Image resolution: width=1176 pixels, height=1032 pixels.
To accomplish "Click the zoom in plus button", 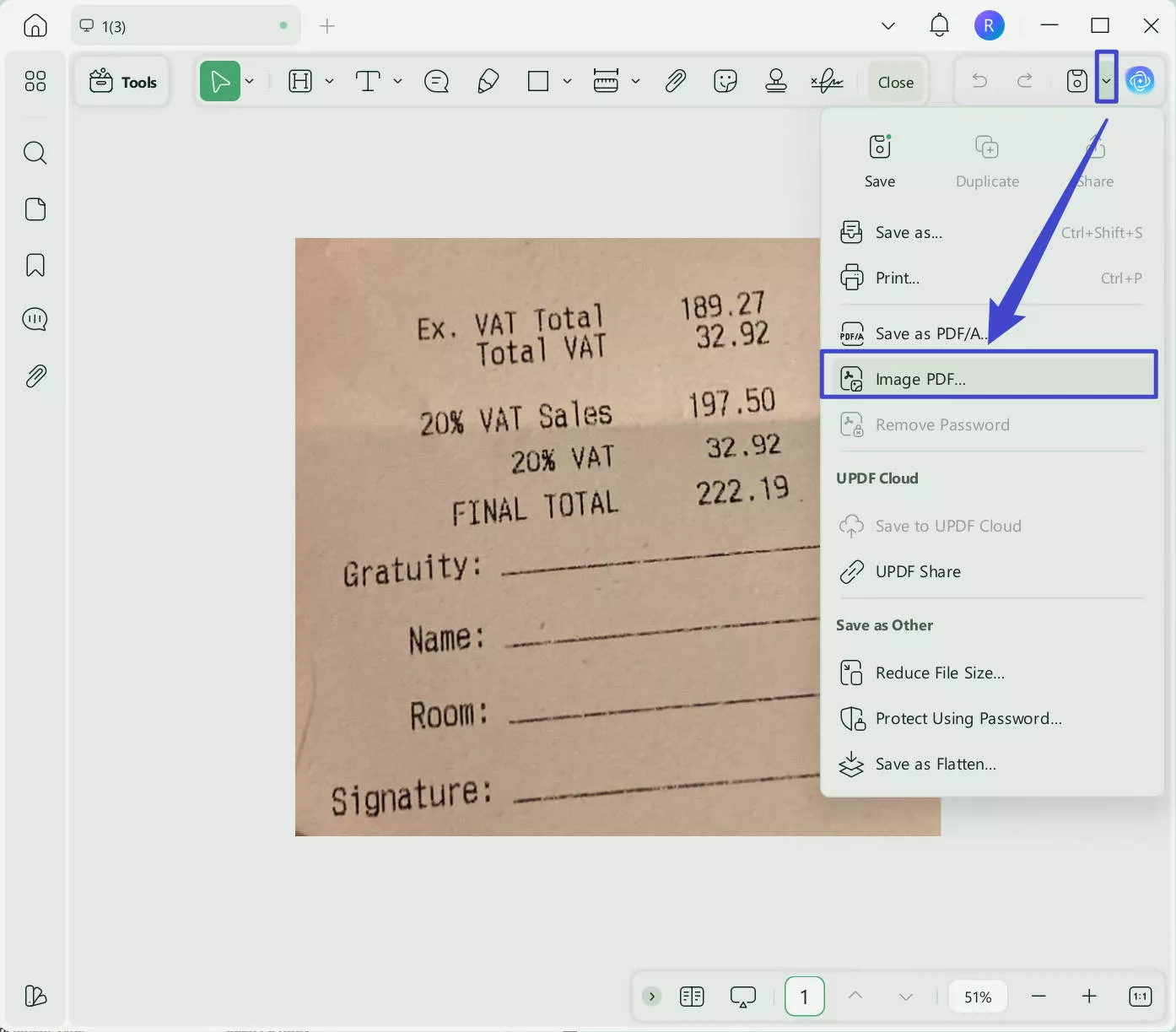I will 1089,997.
